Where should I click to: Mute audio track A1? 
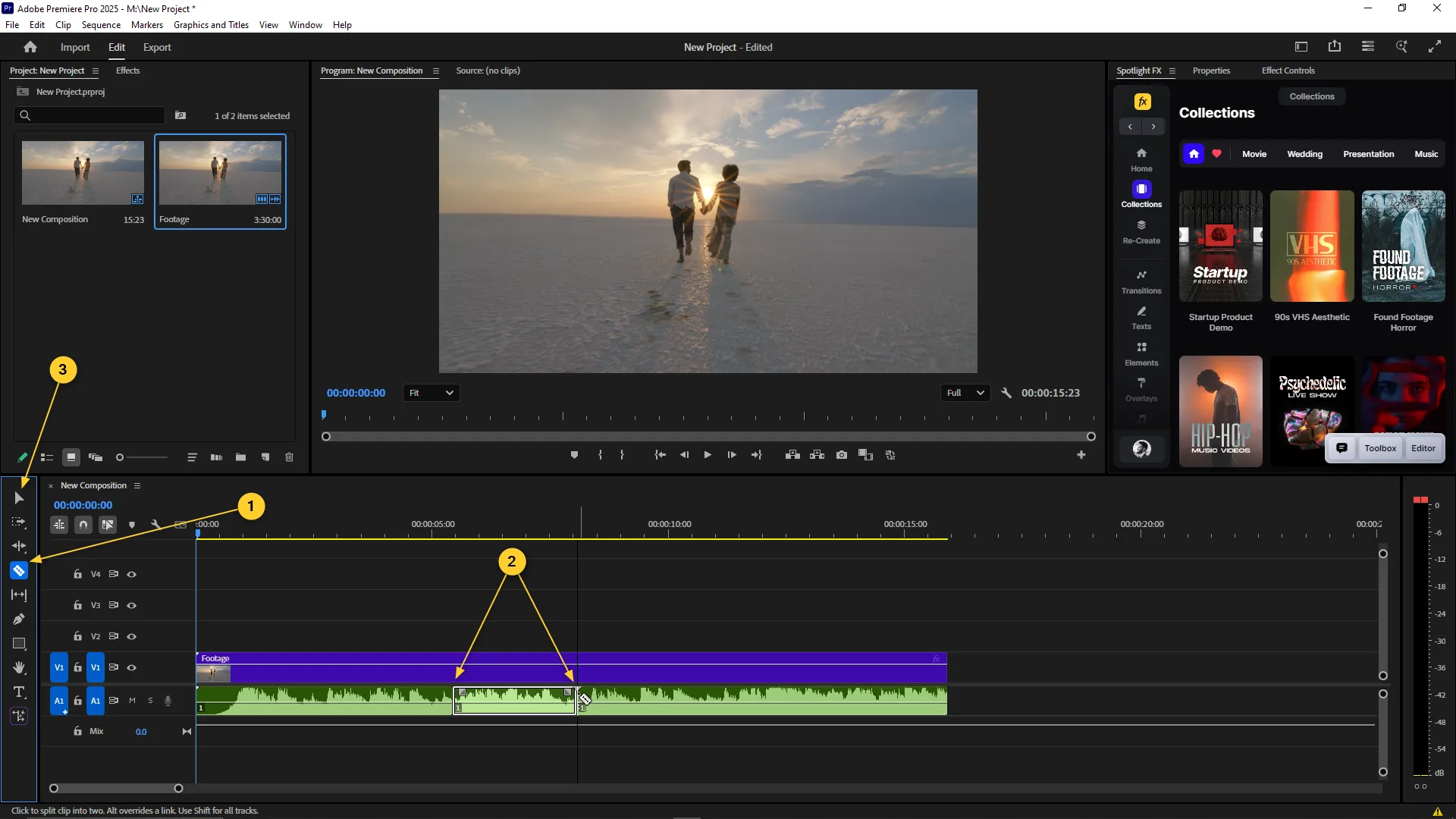132,701
